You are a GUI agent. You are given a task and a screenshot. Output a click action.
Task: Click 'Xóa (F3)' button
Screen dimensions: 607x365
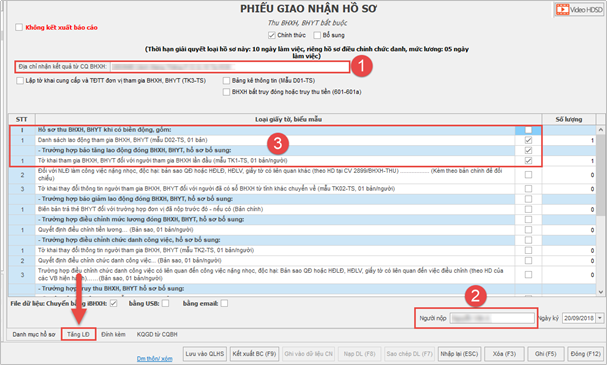(504, 354)
